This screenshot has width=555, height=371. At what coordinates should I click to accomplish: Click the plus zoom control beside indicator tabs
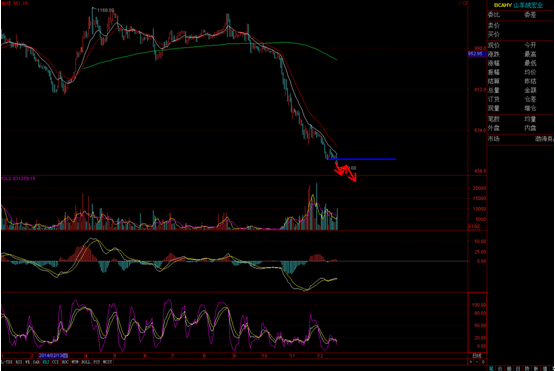pyautogui.click(x=471, y=362)
